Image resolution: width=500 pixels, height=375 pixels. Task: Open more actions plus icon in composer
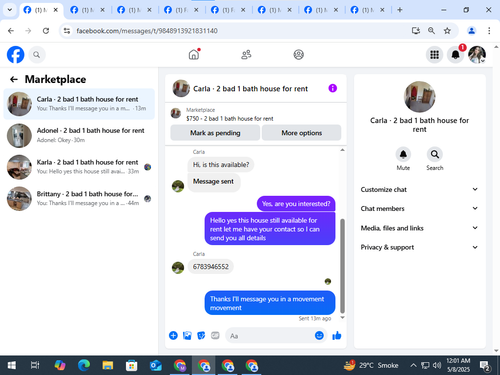(173, 335)
